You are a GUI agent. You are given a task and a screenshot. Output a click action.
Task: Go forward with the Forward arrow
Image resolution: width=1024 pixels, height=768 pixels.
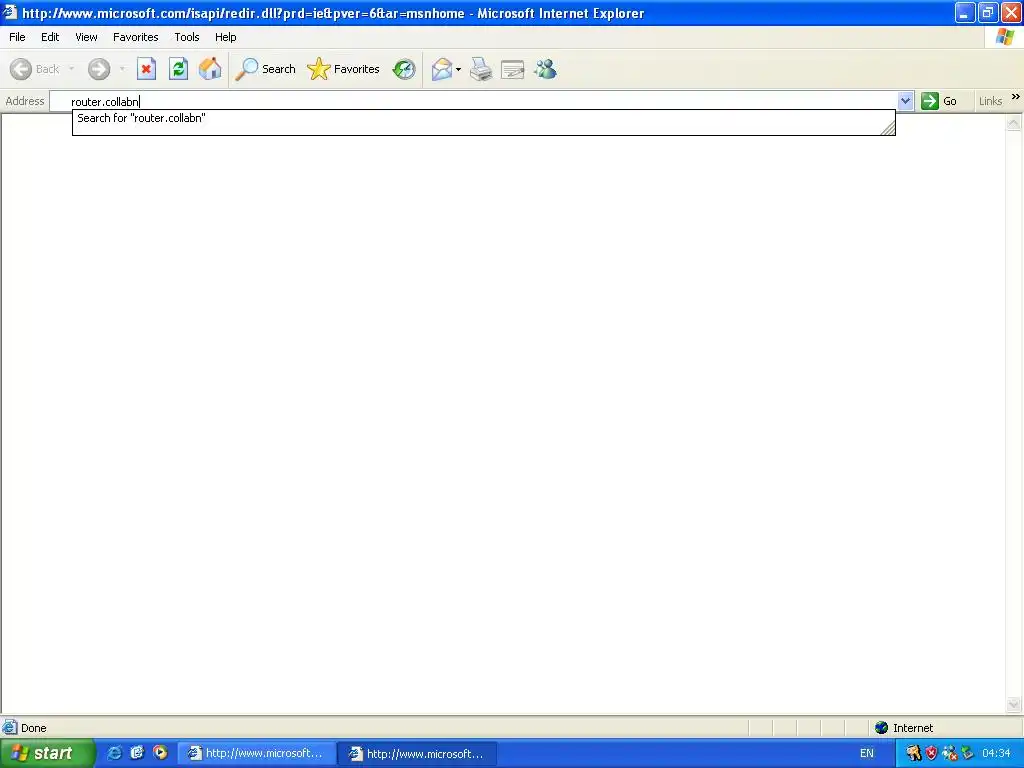[99, 69]
